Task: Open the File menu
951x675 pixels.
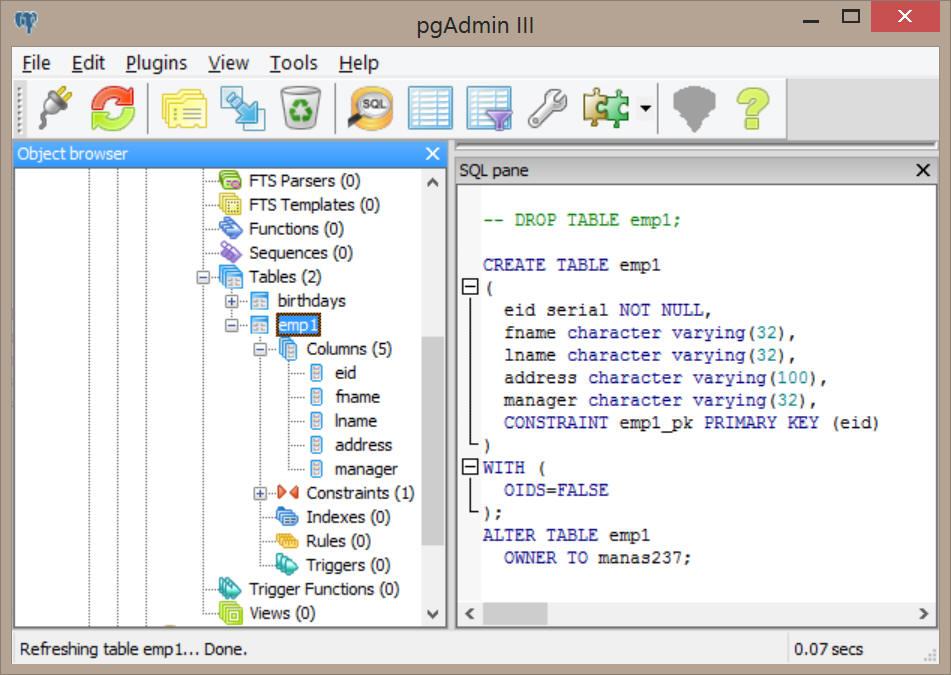Action: coord(36,63)
